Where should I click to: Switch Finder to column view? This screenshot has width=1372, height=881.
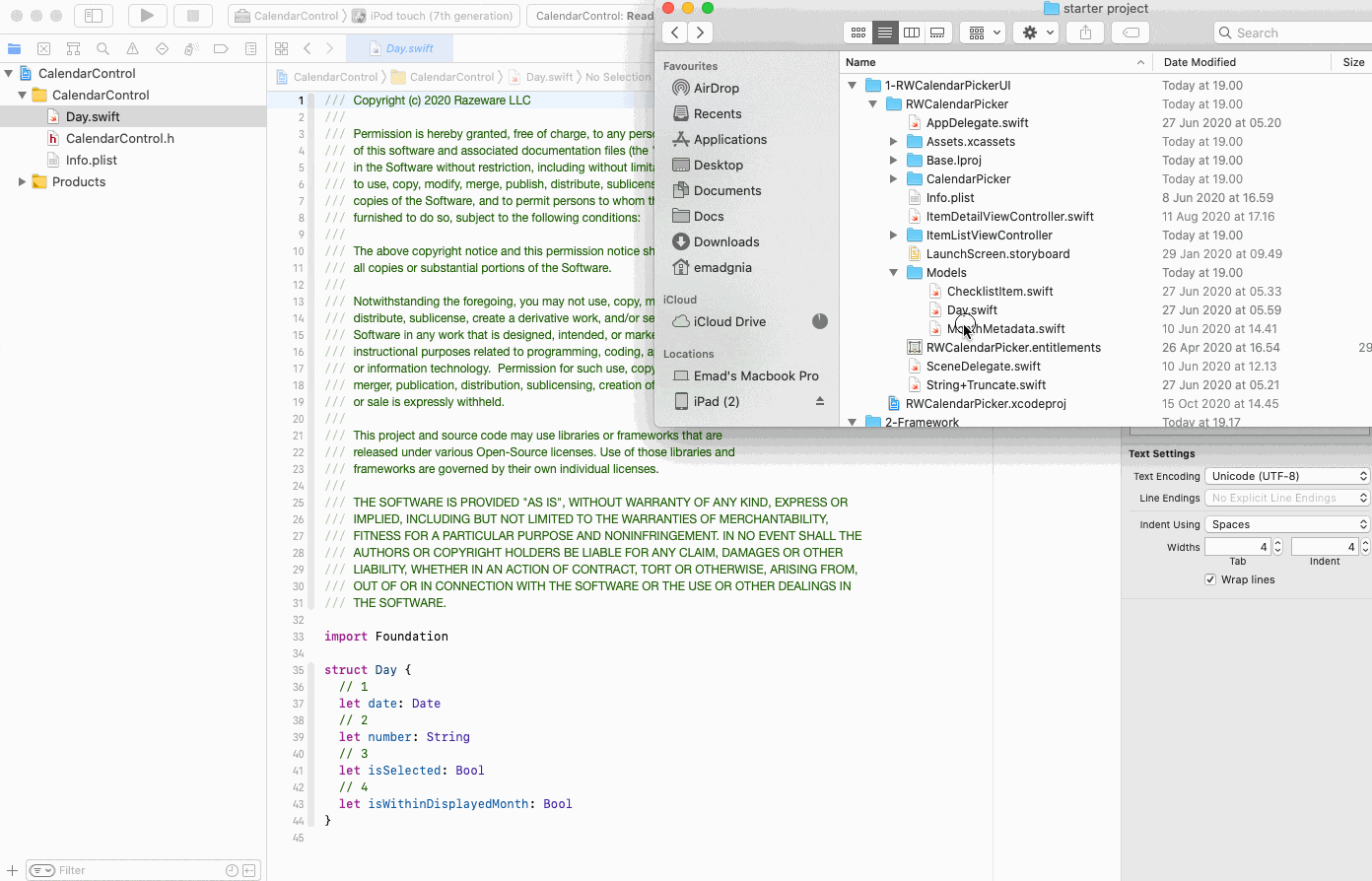click(912, 33)
